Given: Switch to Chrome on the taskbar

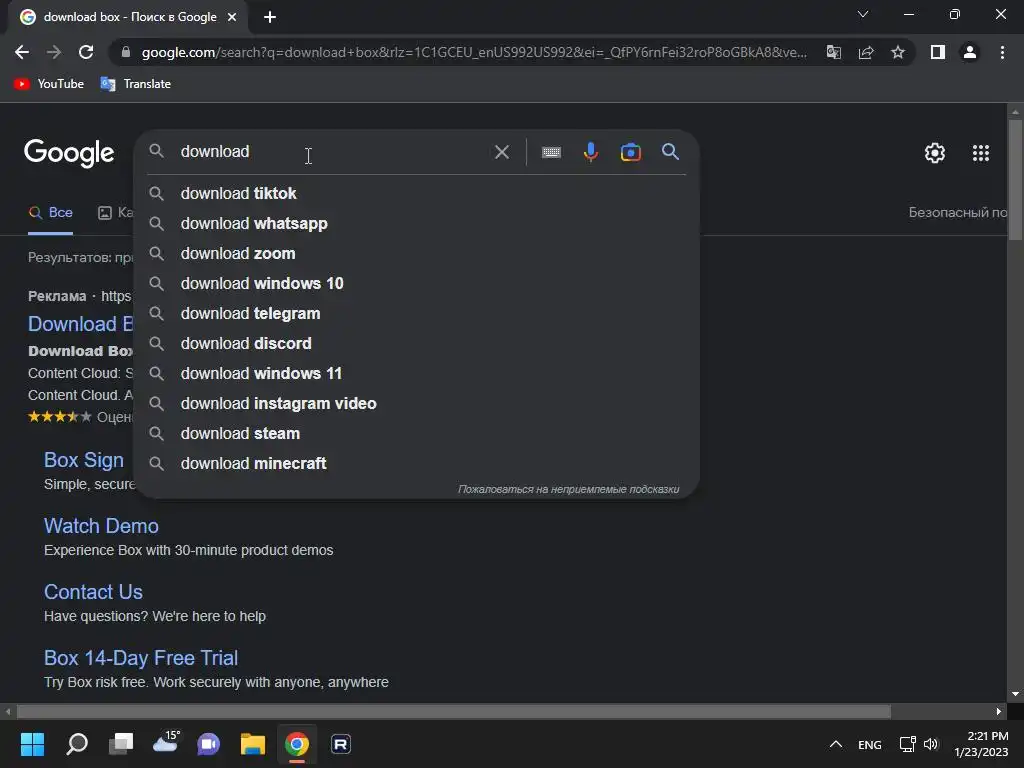Looking at the screenshot, I should pos(296,744).
